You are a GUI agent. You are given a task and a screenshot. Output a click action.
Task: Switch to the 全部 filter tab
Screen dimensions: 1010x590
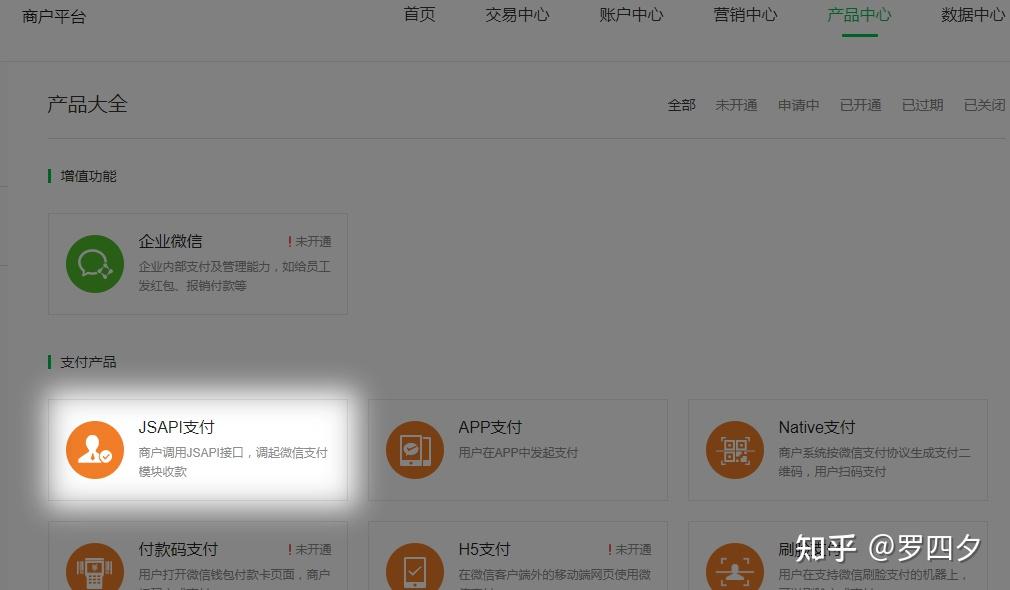pyautogui.click(x=681, y=105)
